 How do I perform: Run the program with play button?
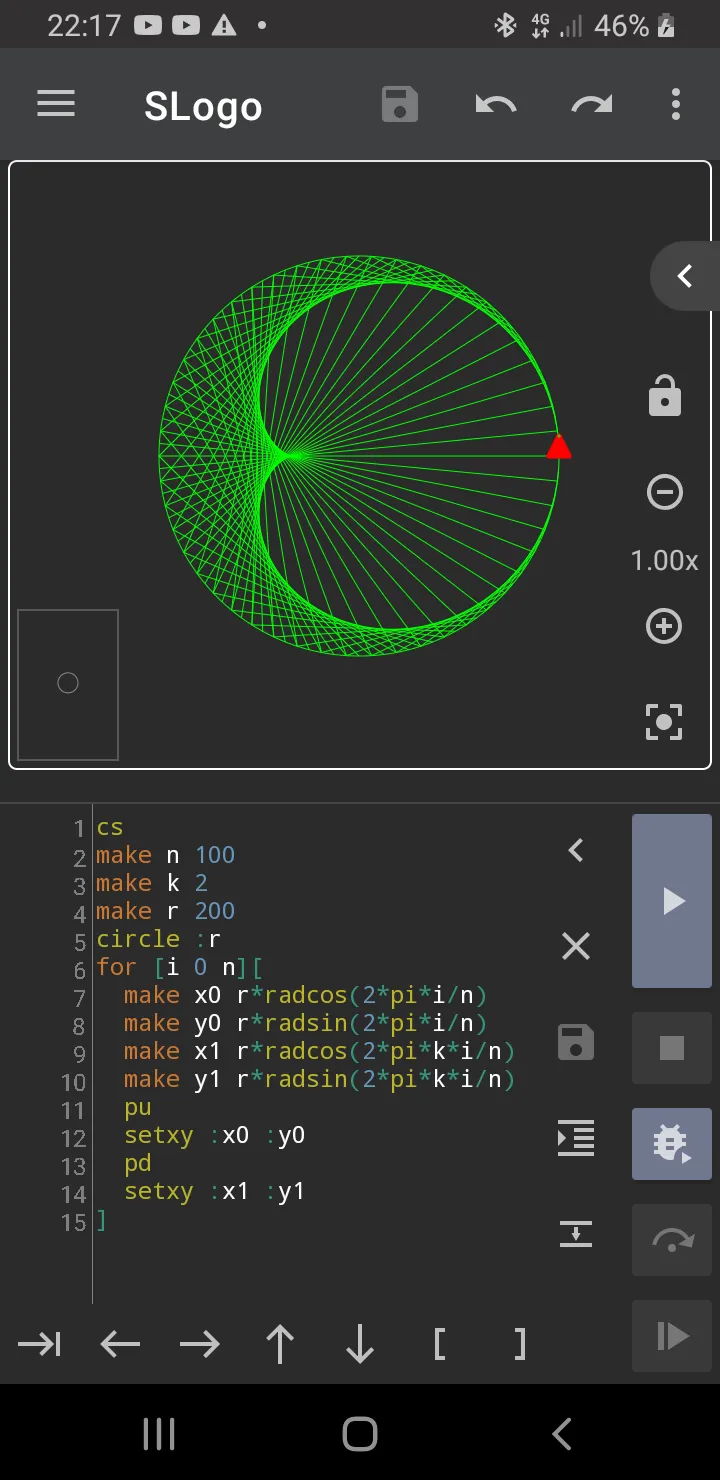click(x=672, y=901)
